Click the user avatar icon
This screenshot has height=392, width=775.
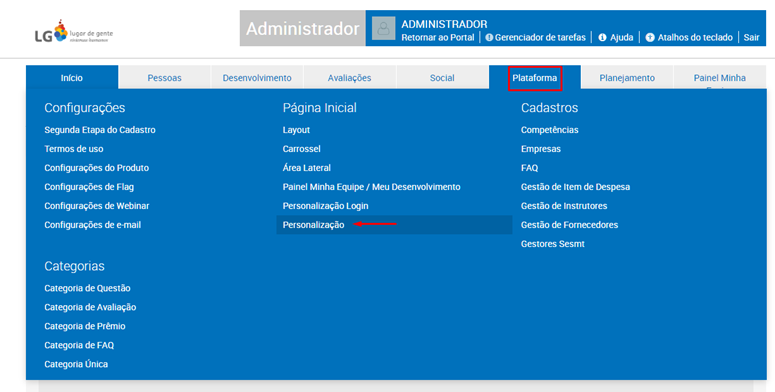point(384,29)
